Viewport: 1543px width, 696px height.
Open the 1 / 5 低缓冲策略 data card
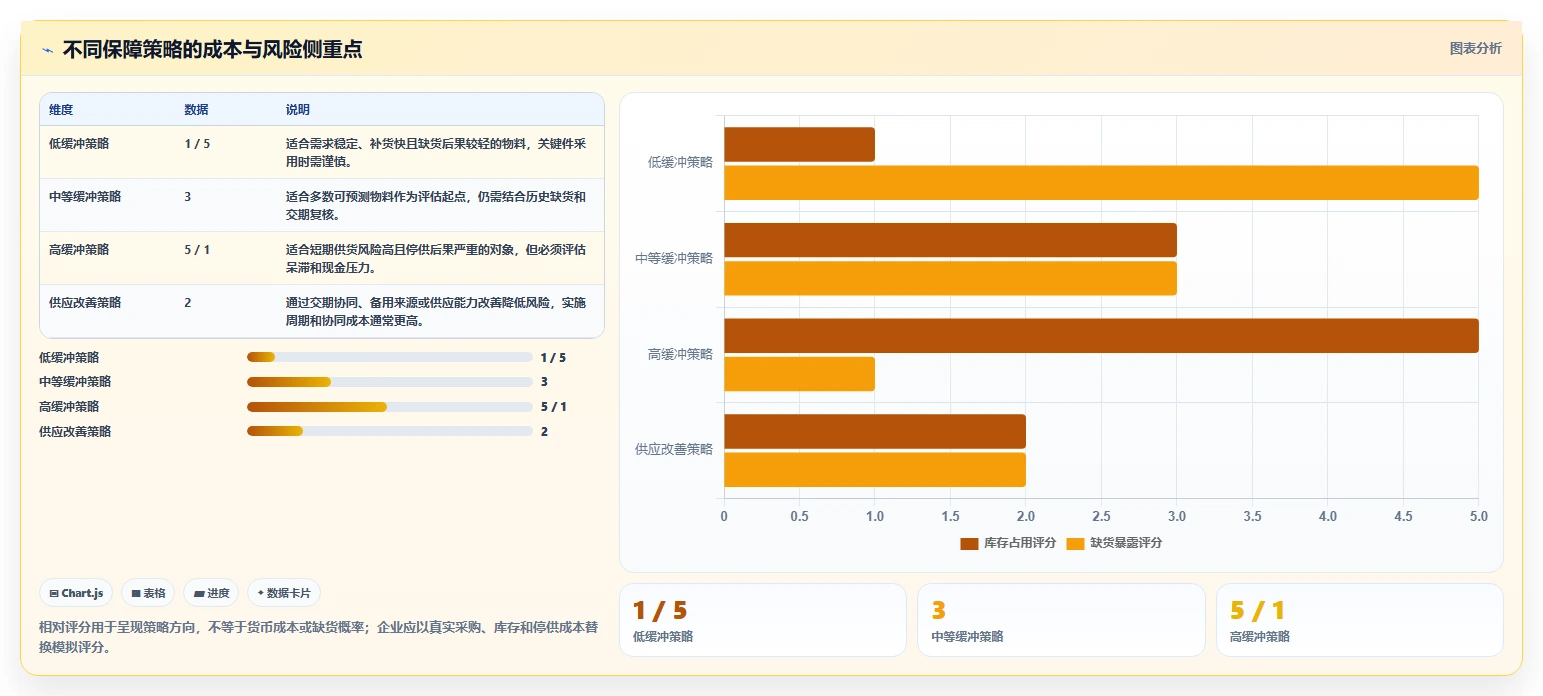pyautogui.click(x=763, y=620)
